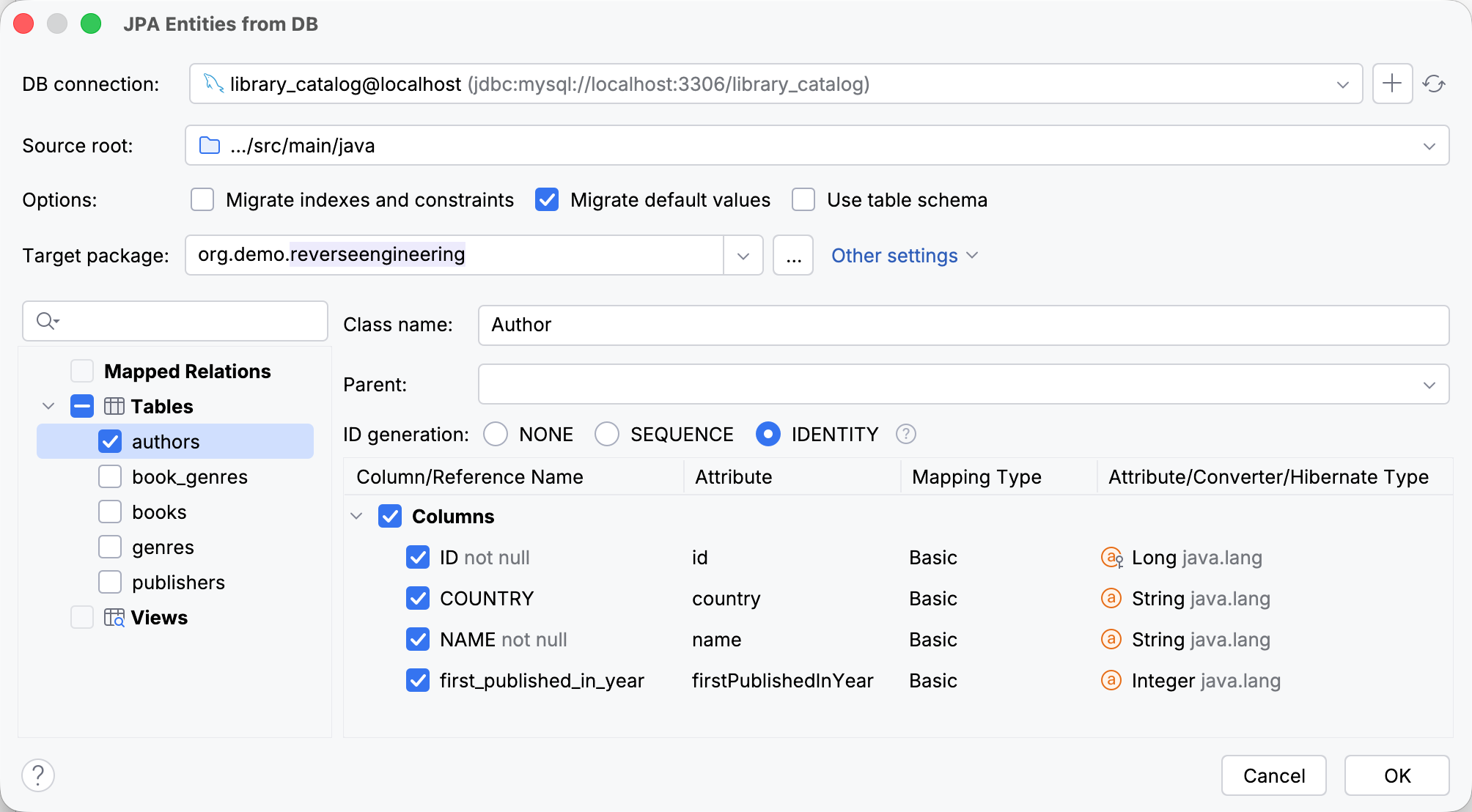The image size is (1472, 812).
Task: Expand Other settings
Action: click(x=905, y=255)
